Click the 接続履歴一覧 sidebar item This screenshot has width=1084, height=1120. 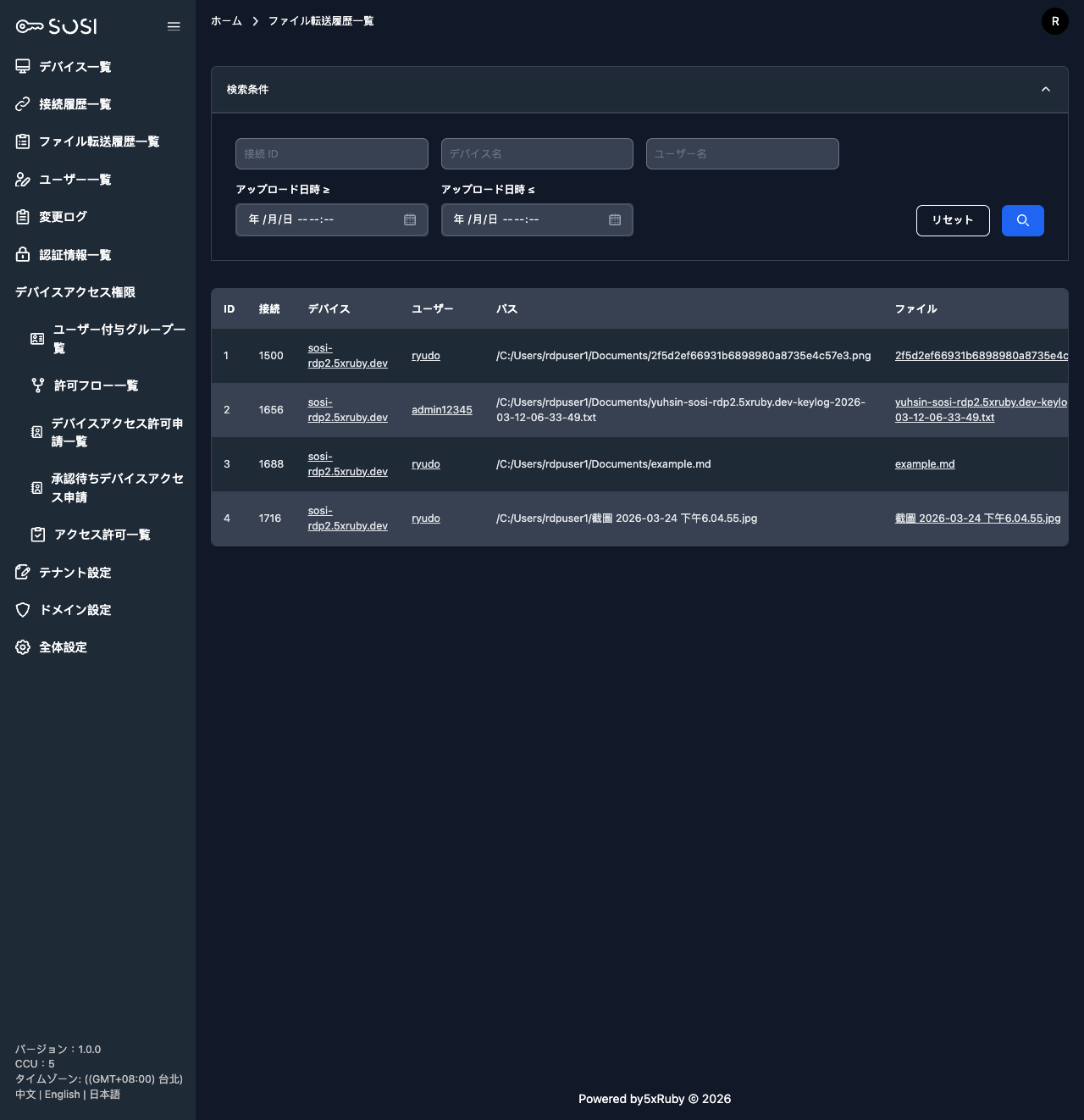coord(75,104)
